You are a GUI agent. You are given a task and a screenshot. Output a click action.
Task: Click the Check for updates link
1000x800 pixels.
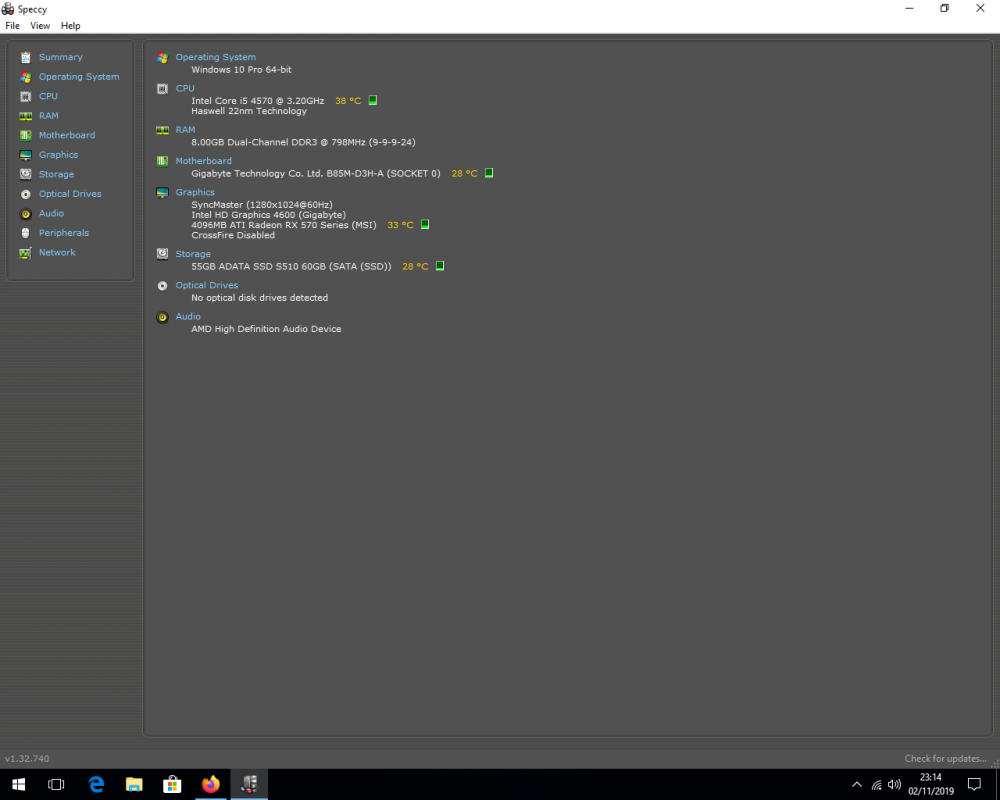945,759
